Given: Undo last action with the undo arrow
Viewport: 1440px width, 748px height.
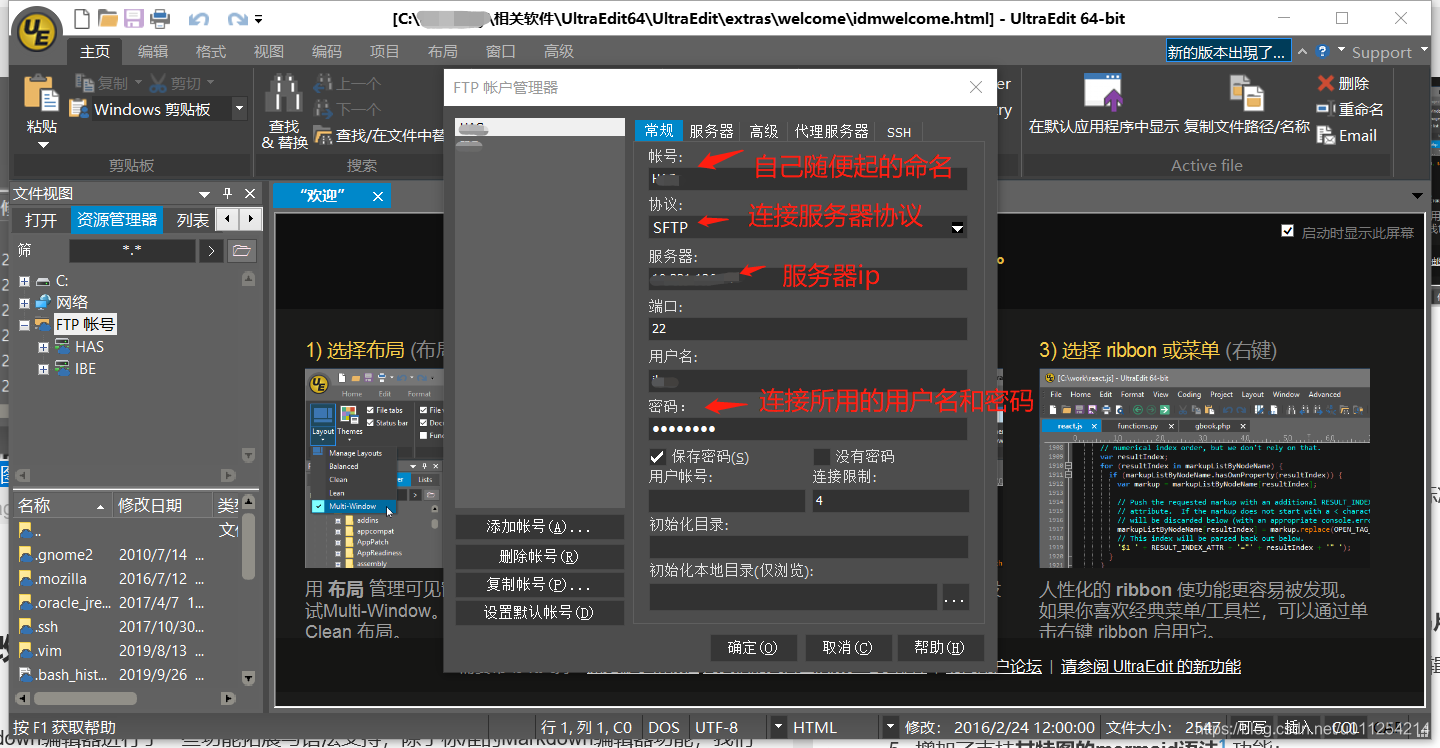Looking at the screenshot, I should [x=199, y=18].
